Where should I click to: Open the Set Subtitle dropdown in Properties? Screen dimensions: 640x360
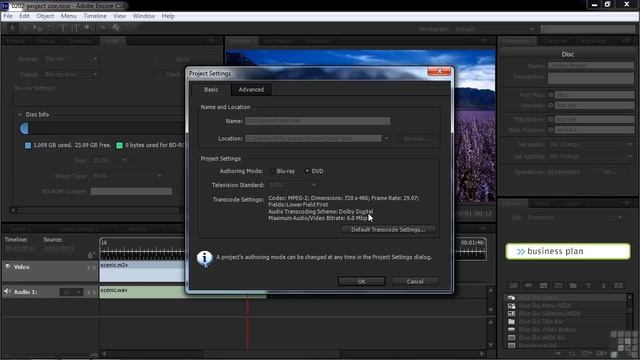(x=590, y=156)
